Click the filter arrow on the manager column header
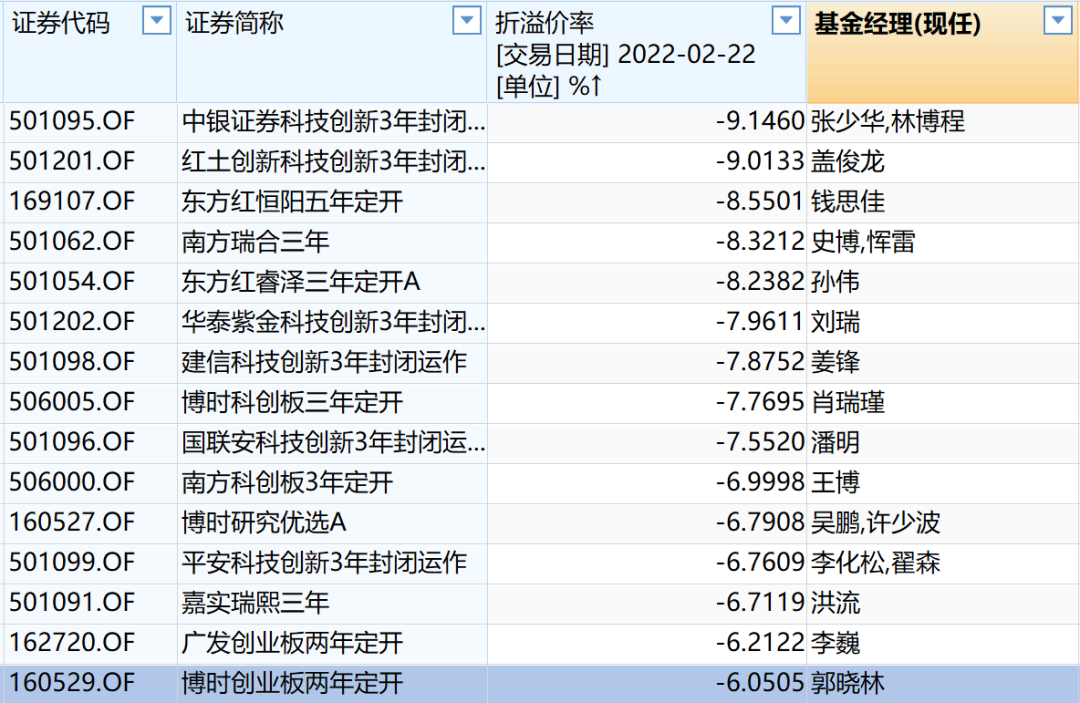This screenshot has width=1080, height=703. pyautogui.click(x=1056, y=21)
